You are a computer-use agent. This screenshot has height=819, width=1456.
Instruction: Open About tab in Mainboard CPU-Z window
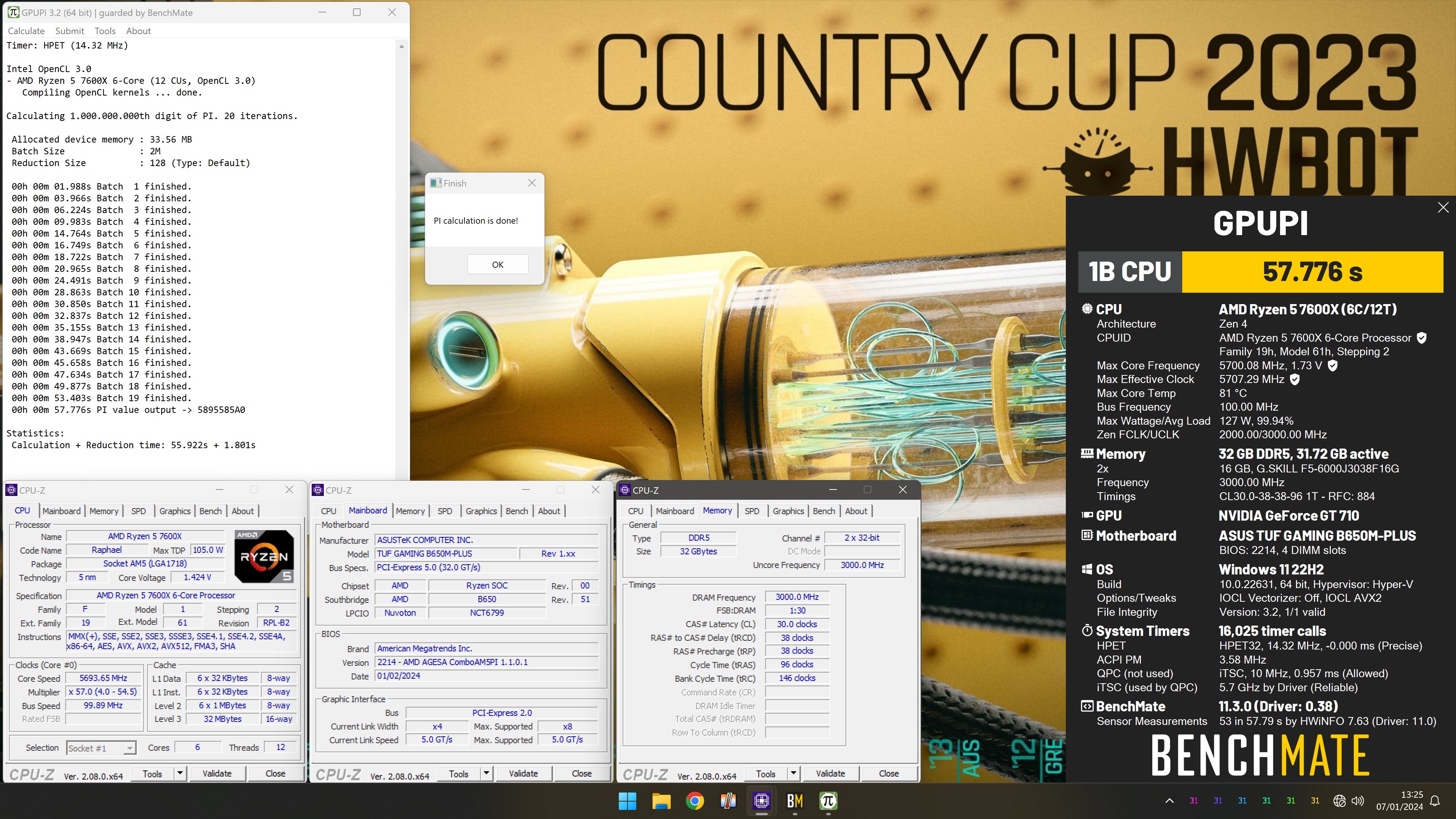click(549, 511)
